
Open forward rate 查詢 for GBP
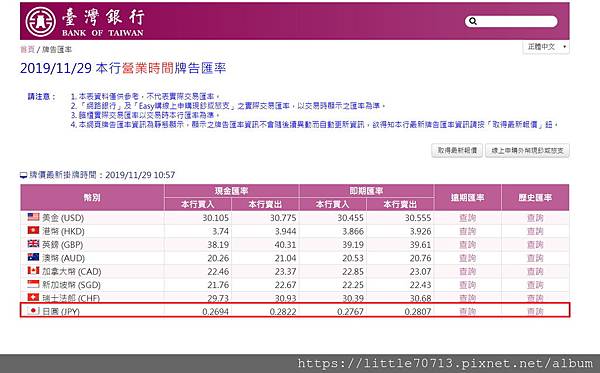tap(468, 244)
